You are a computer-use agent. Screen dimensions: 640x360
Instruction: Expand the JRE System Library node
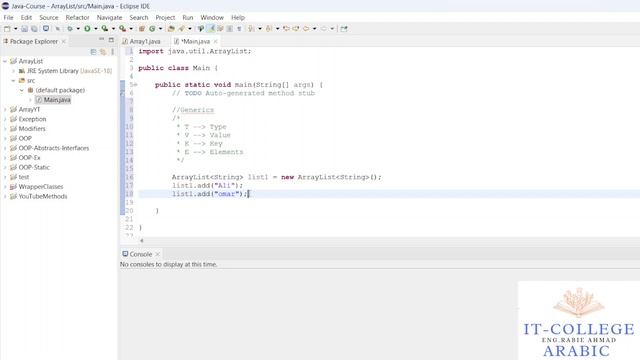click(x=13, y=71)
